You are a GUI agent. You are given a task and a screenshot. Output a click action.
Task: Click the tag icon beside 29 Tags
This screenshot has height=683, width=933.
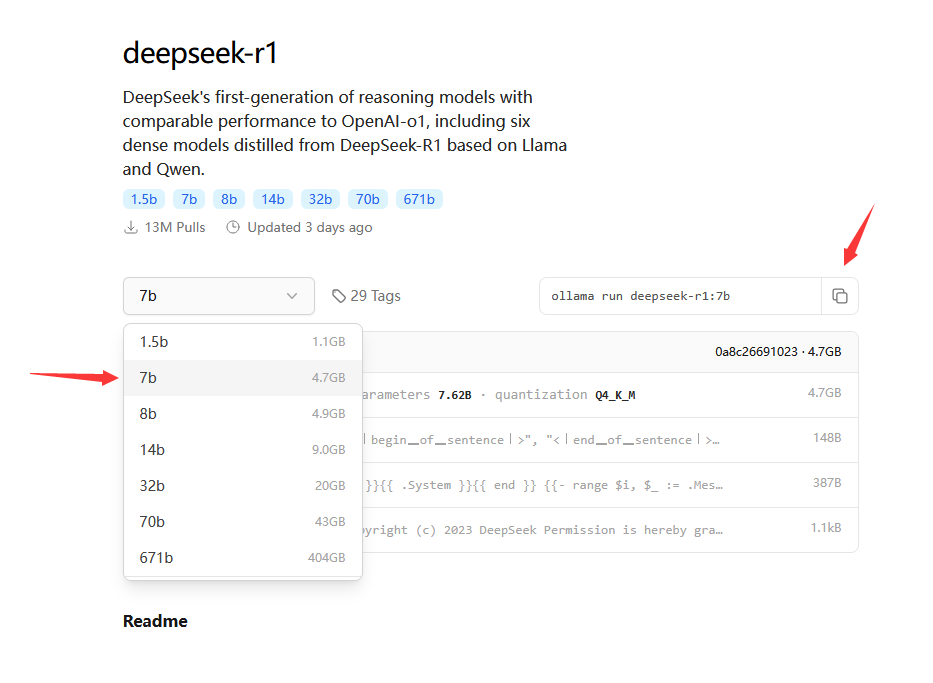coord(339,296)
